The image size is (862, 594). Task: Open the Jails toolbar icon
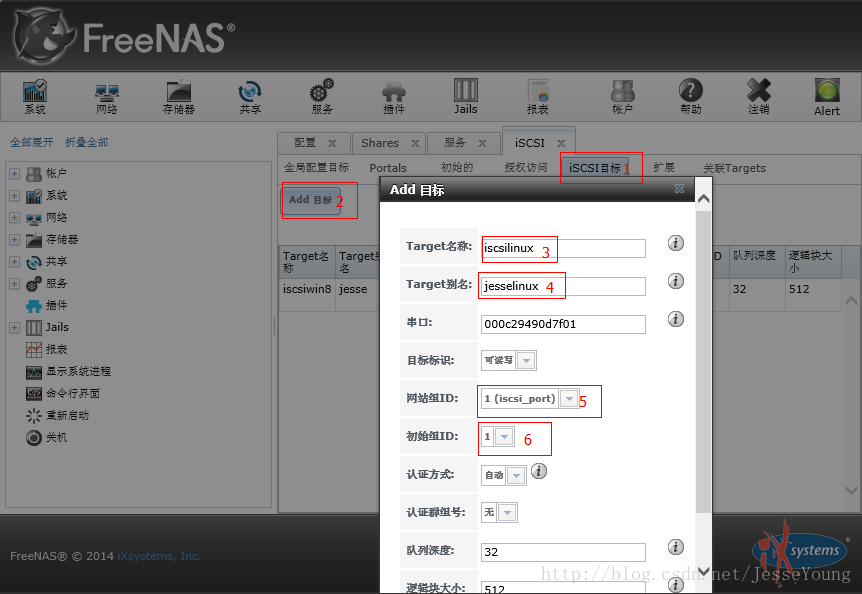click(466, 97)
